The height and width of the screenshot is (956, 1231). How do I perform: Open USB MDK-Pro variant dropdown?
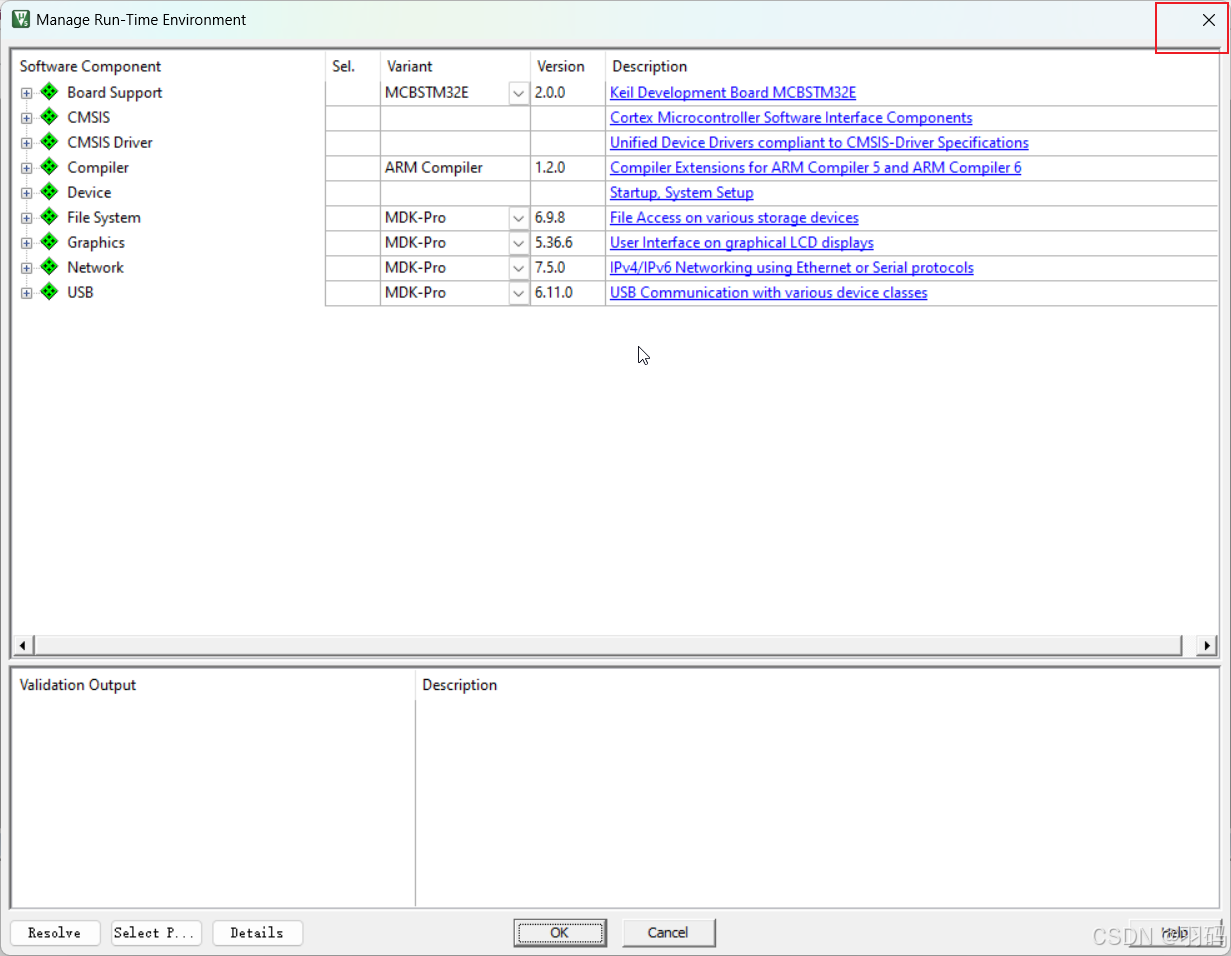tap(519, 293)
